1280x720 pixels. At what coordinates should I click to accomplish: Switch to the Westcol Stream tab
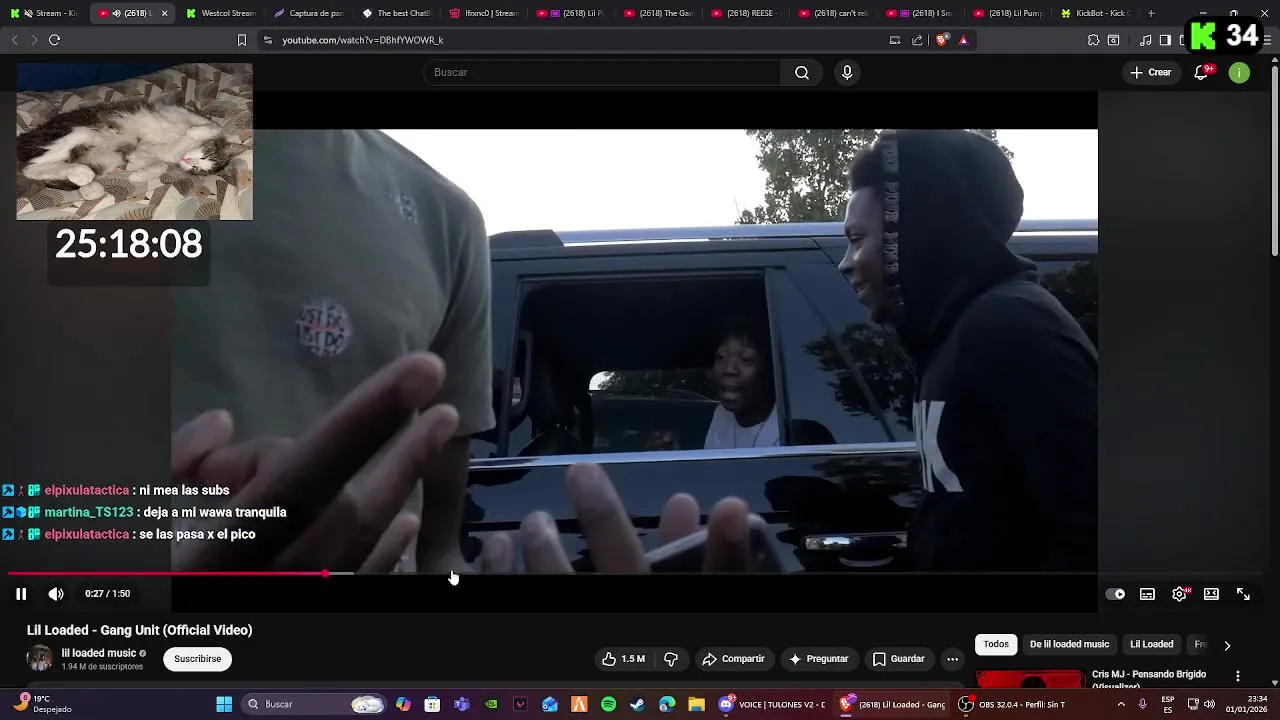(221, 13)
